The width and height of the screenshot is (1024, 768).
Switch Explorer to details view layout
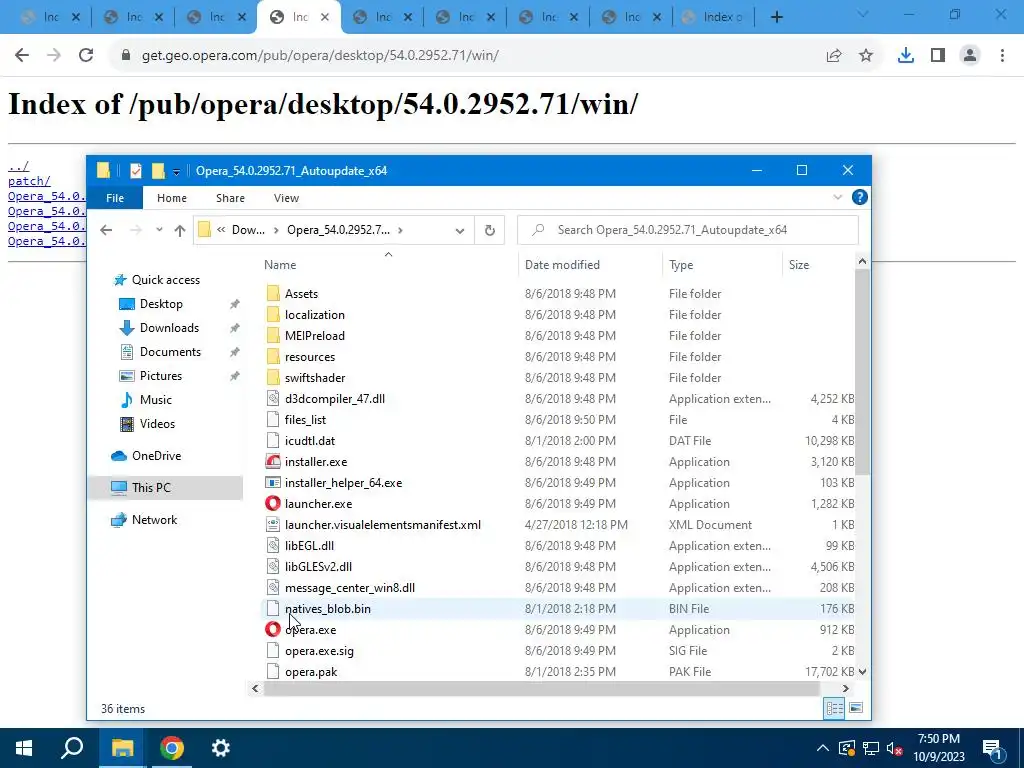point(834,708)
